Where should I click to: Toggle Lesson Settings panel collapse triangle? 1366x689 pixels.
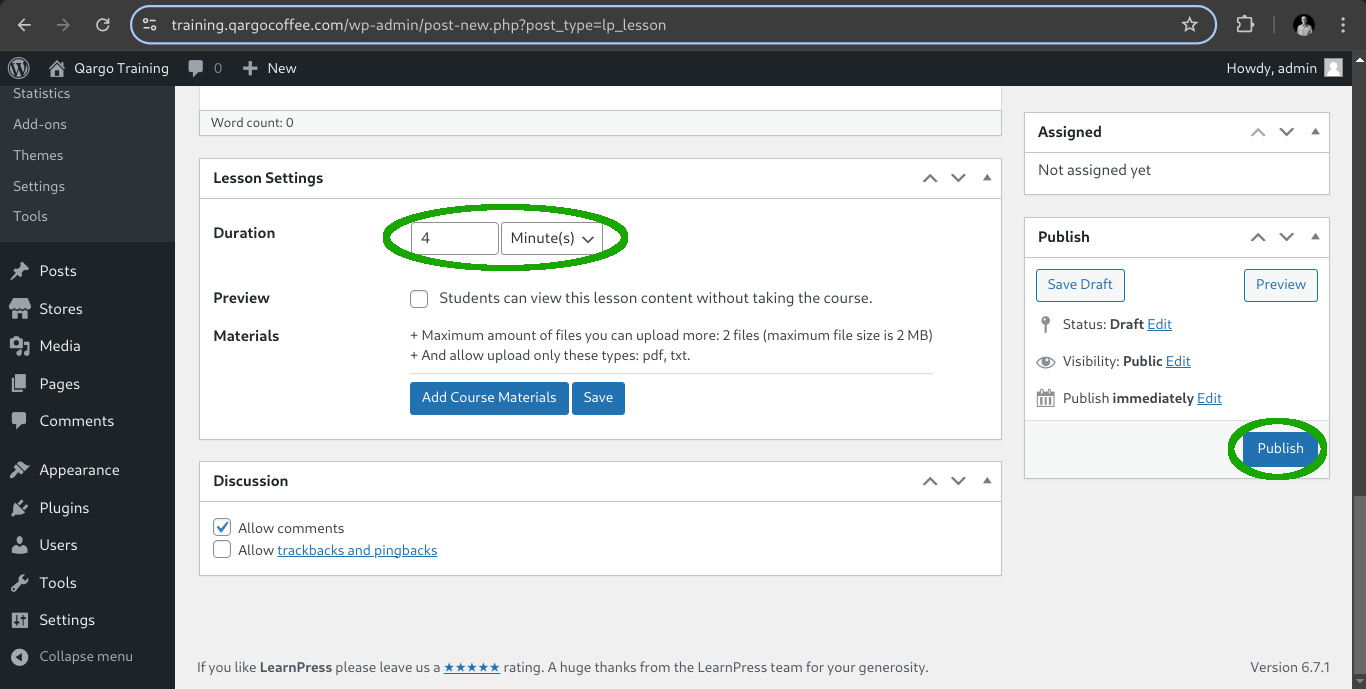987,178
